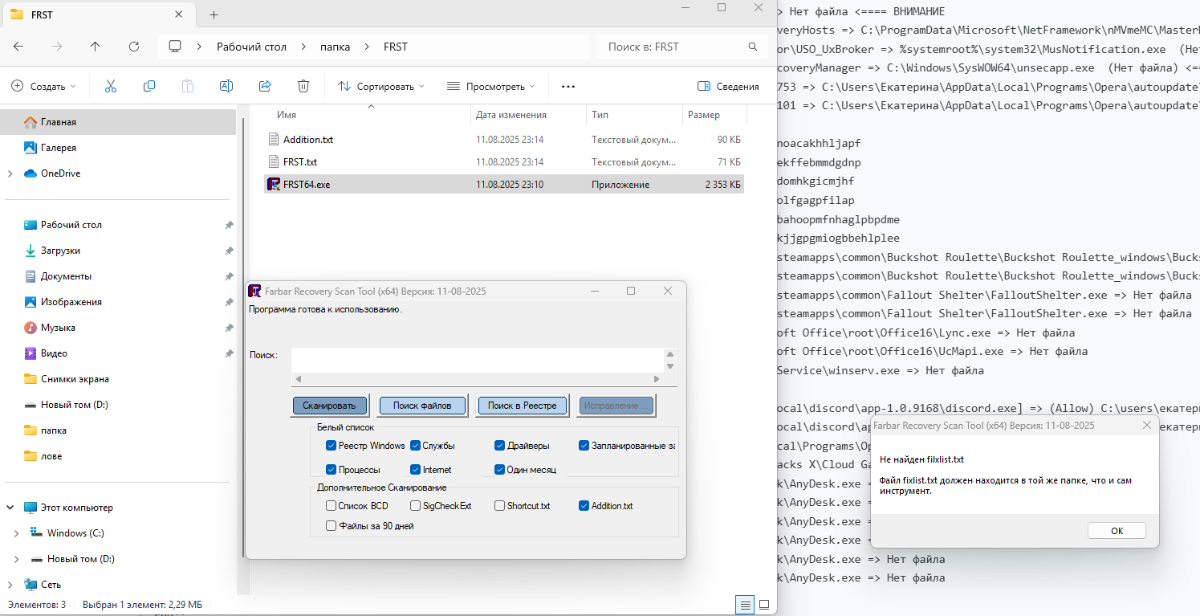This screenshot has height=616, width=1200.
Task: Click Сканировать button in FRST
Action: click(x=330, y=405)
